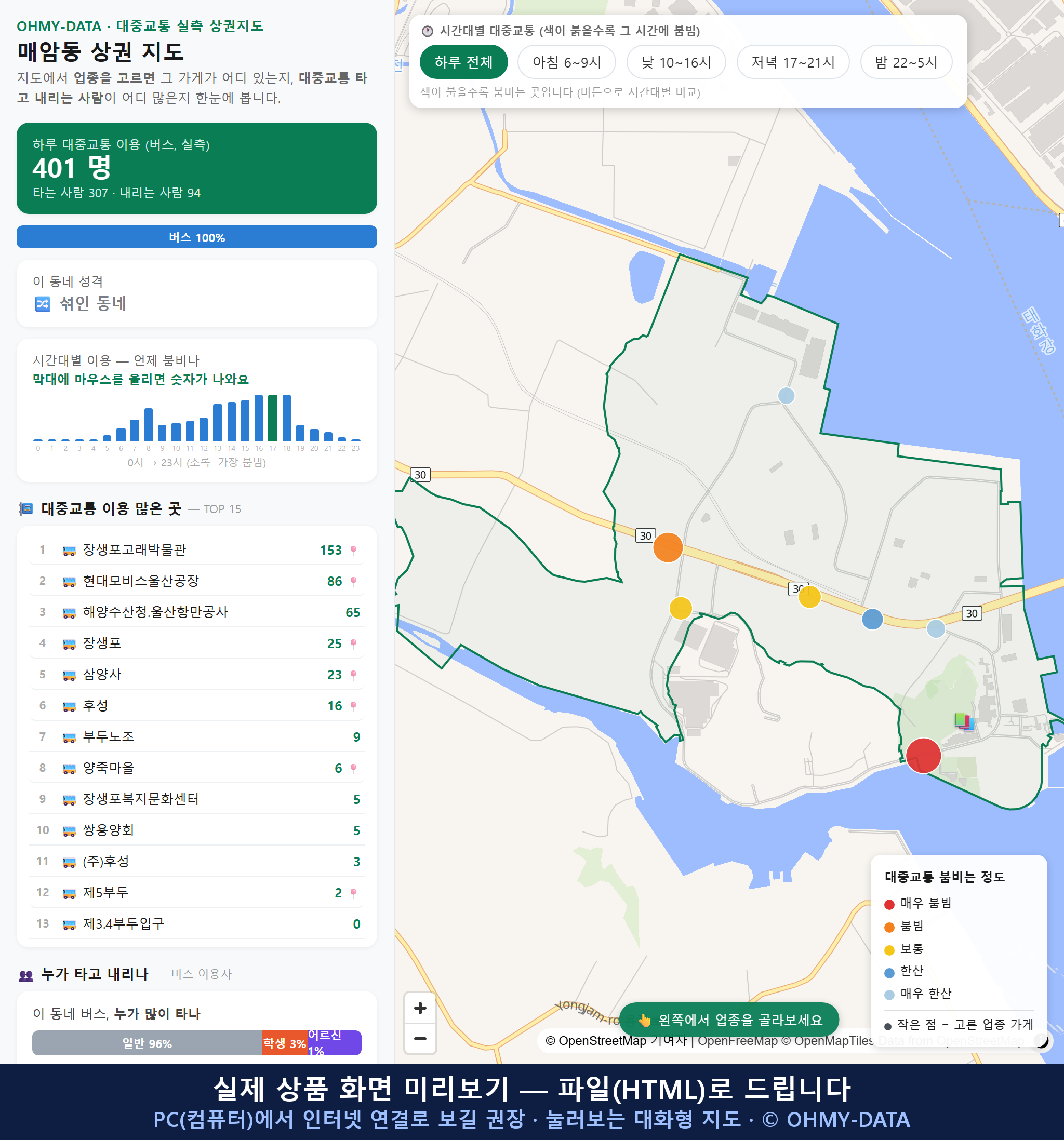This screenshot has height=1140, width=1064.
Task: Click the dark blue bus-stop marker on the road
Action: click(x=872, y=619)
